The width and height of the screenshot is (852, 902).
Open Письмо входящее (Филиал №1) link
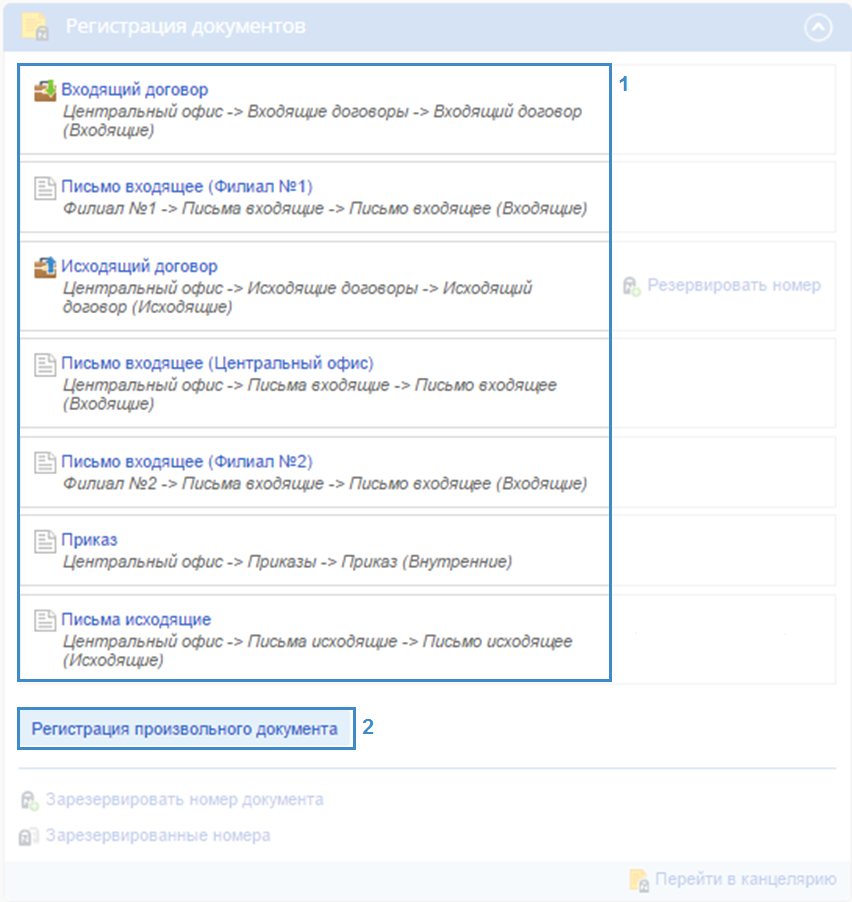[187, 186]
